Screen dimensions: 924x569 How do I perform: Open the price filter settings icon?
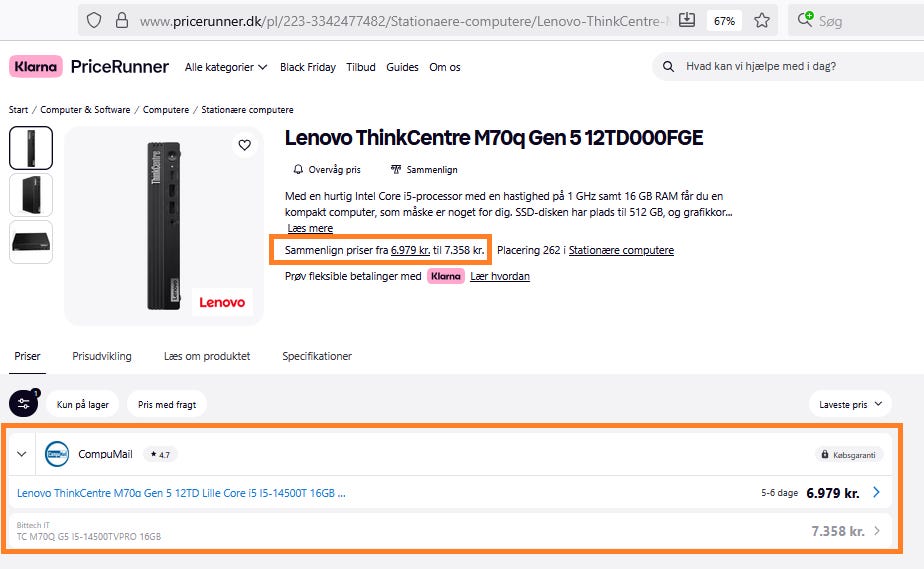click(x=23, y=403)
